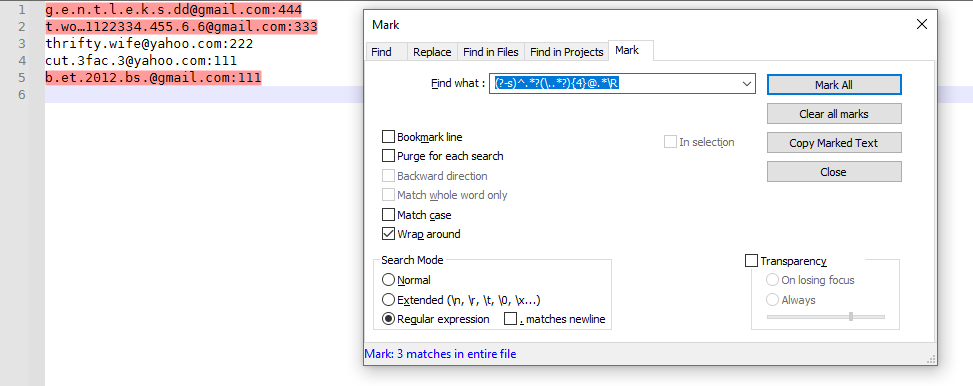Click Copy Marked Text button
The image size is (973, 386).
[x=834, y=143]
